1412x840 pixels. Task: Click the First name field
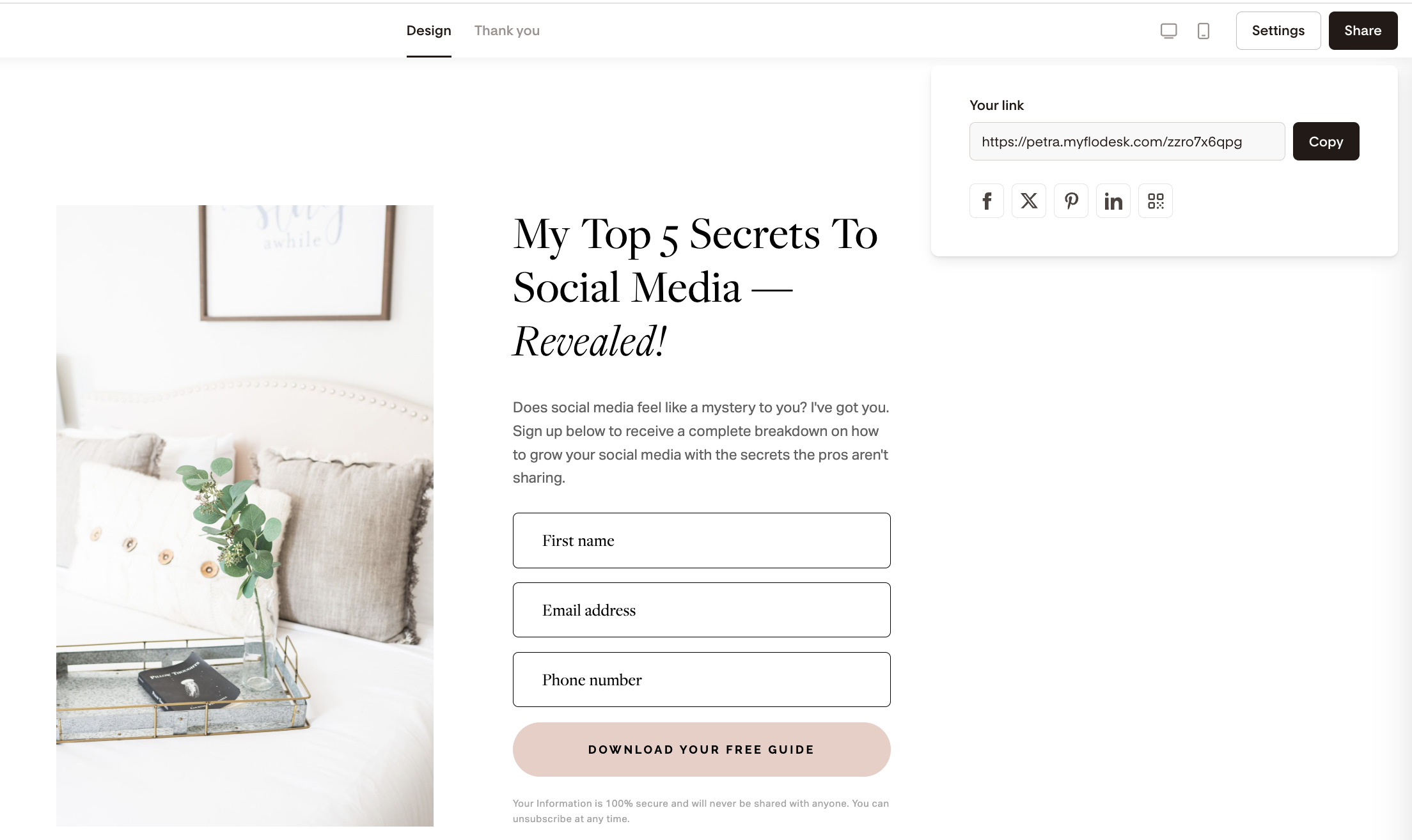click(701, 540)
